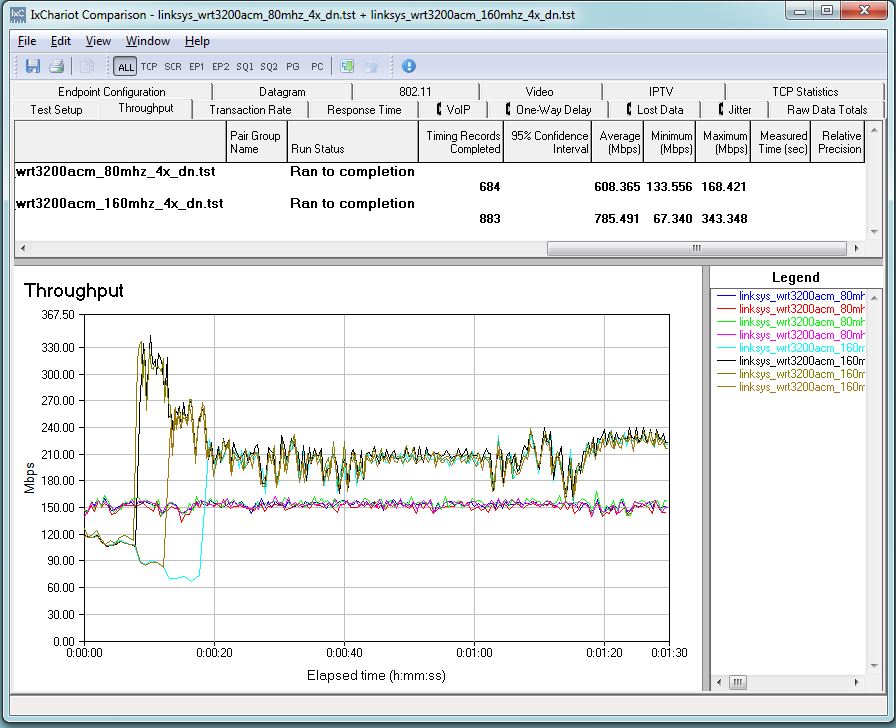Select the PG filter toolbar item
This screenshot has height=728, width=896.
293,67
